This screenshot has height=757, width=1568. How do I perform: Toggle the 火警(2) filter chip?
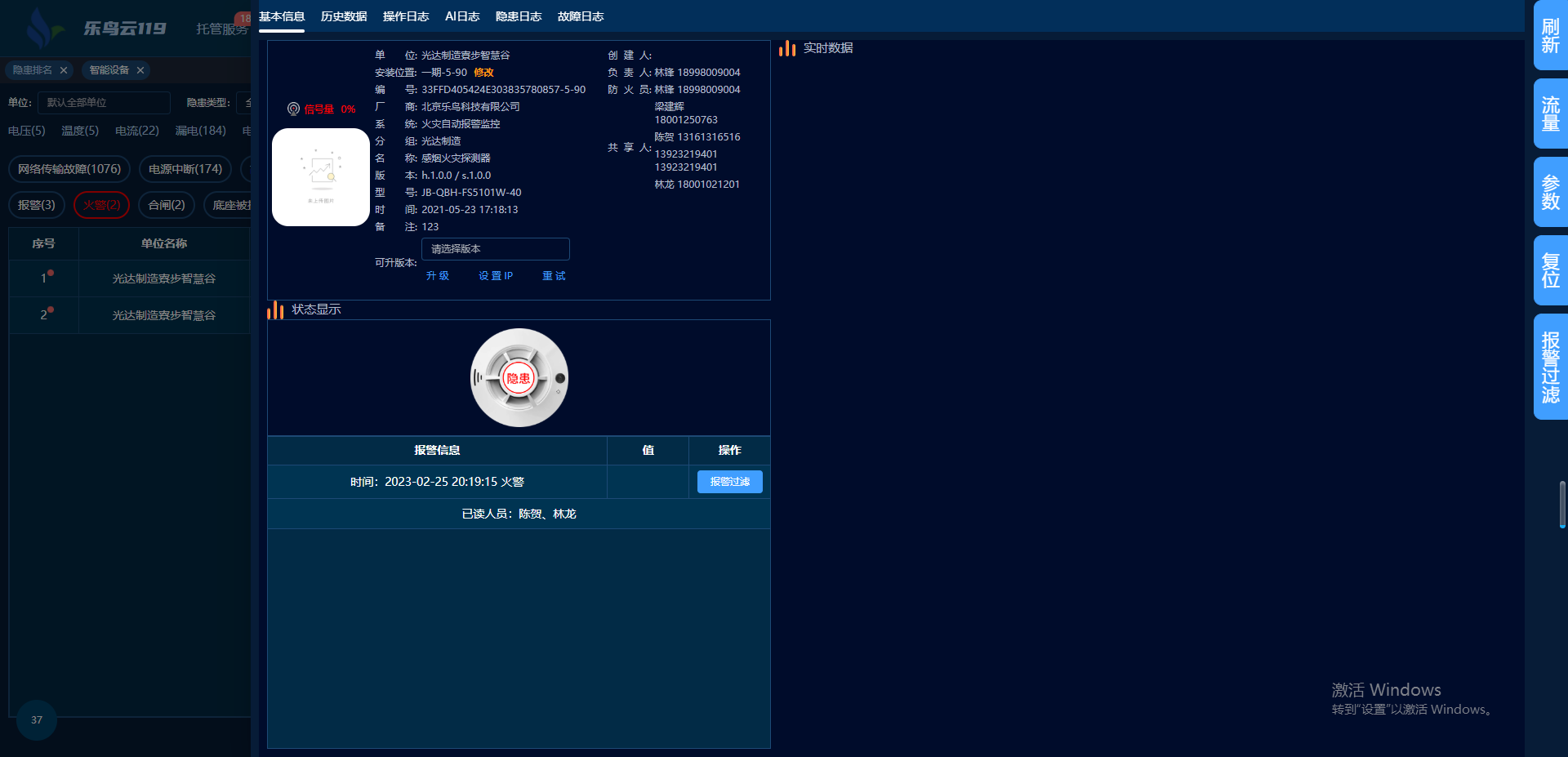(101, 205)
